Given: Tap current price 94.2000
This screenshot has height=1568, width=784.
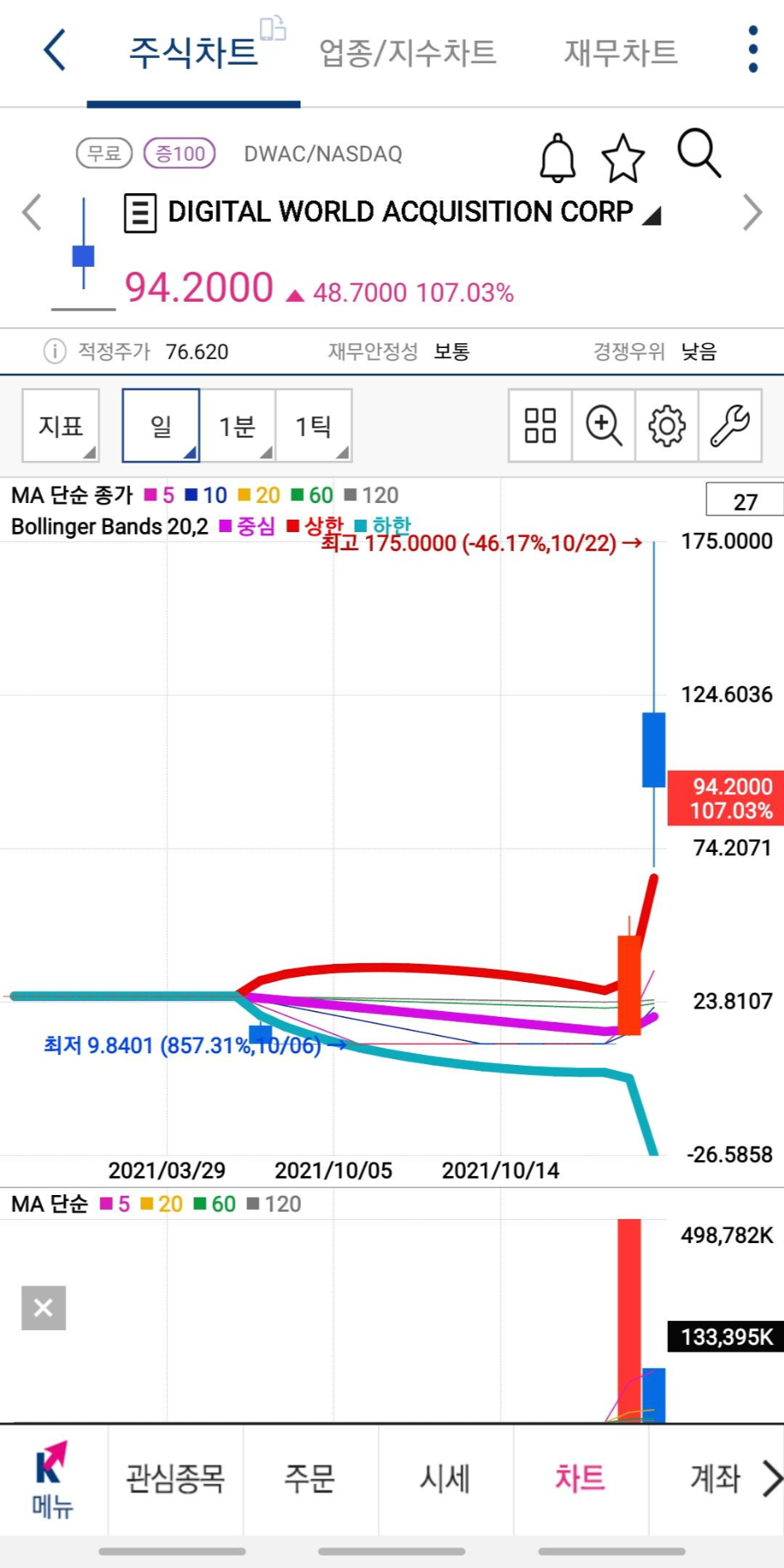Looking at the screenshot, I should (x=199, y=288).
